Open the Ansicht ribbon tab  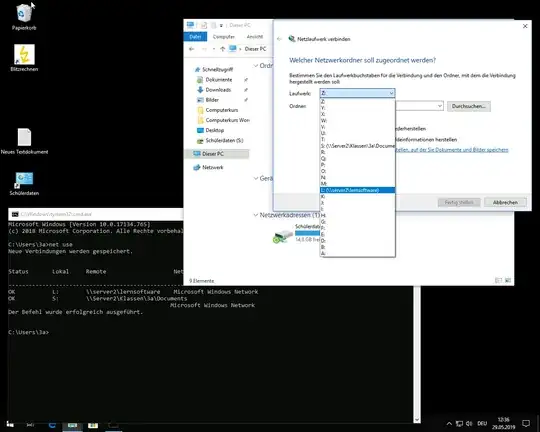tap(255, 37)
